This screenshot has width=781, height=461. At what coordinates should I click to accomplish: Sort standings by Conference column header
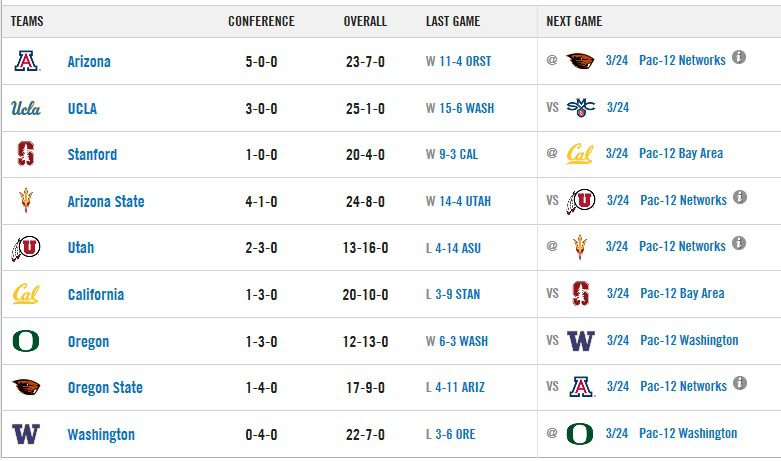click(x=261, y=21)
